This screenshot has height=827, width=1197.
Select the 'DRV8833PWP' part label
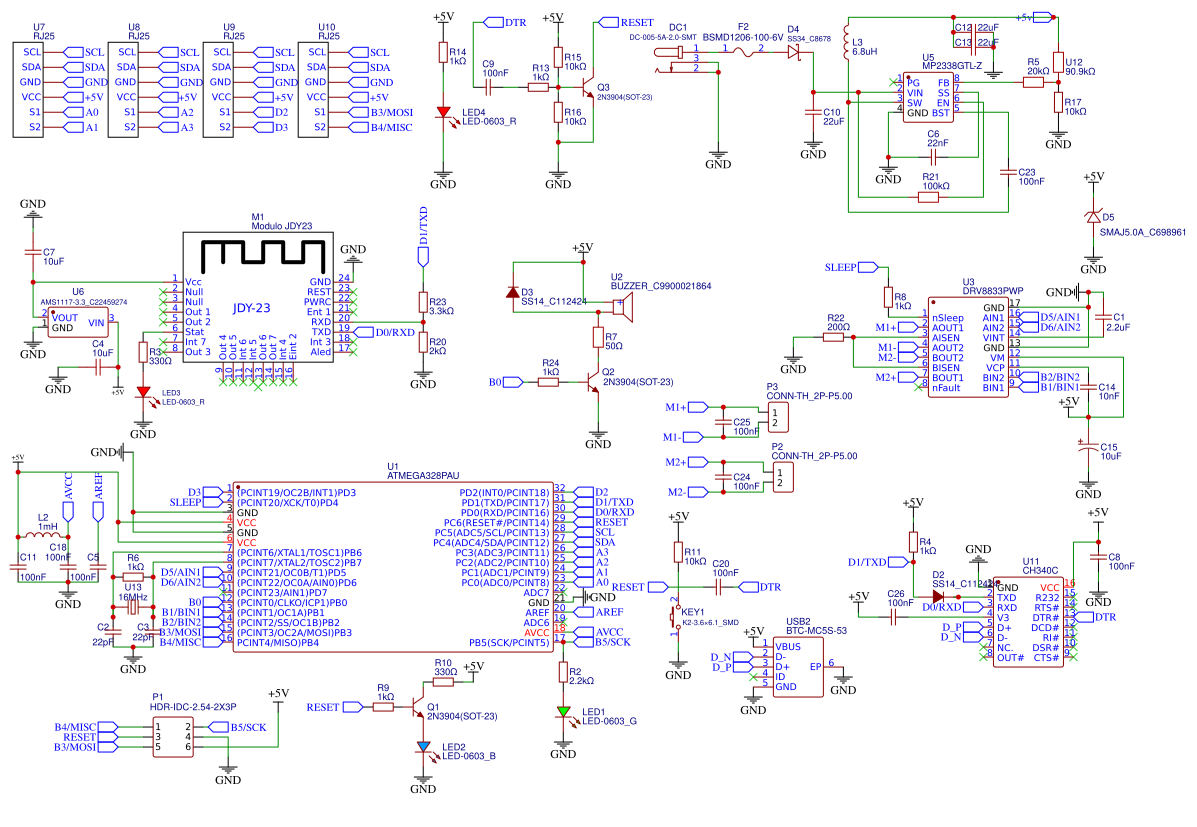[x=992, y=291]
